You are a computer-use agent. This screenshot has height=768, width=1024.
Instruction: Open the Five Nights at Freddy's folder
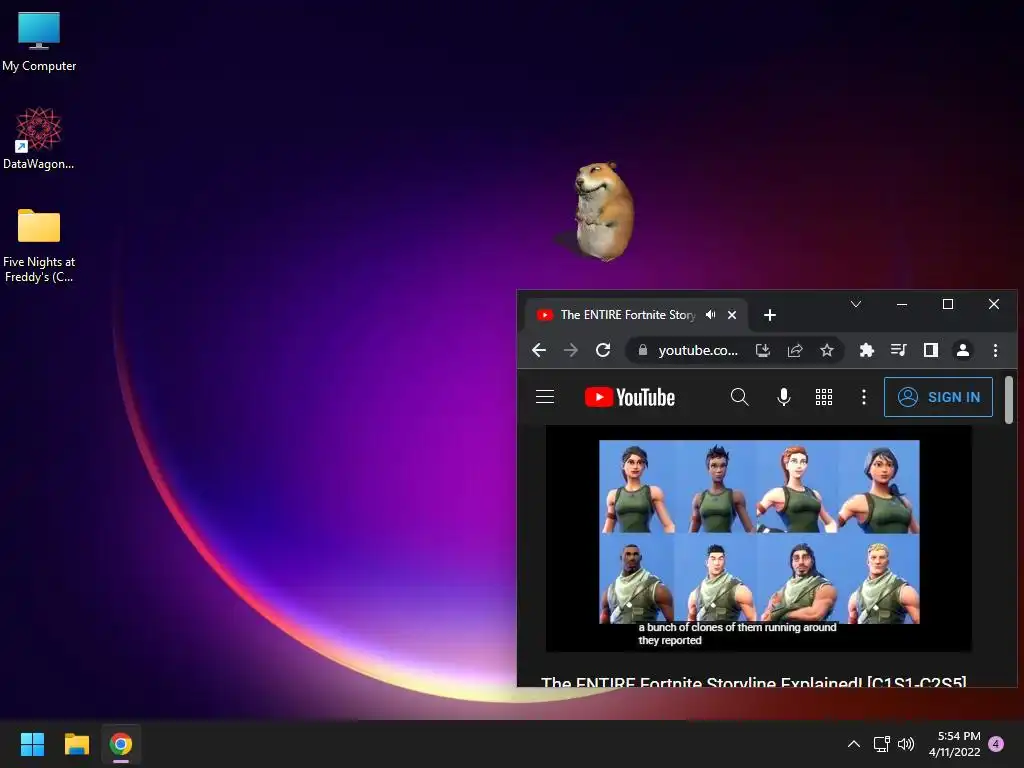coord(39,246)
